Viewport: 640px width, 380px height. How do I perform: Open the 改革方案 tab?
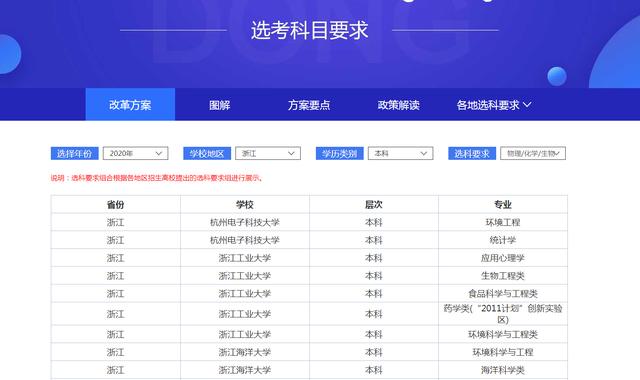(x=130, y=104)
